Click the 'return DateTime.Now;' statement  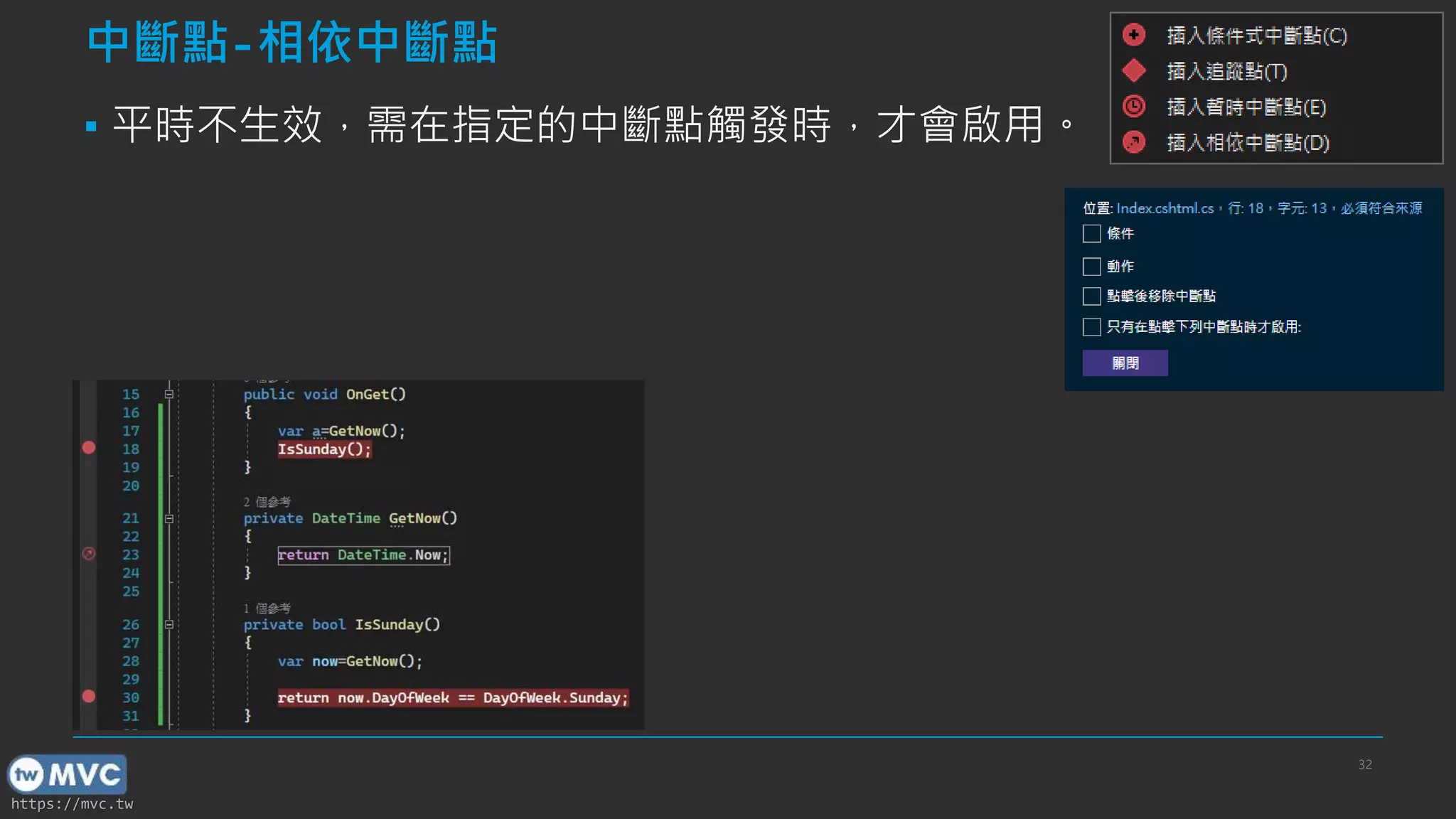[x=363, y=555]
